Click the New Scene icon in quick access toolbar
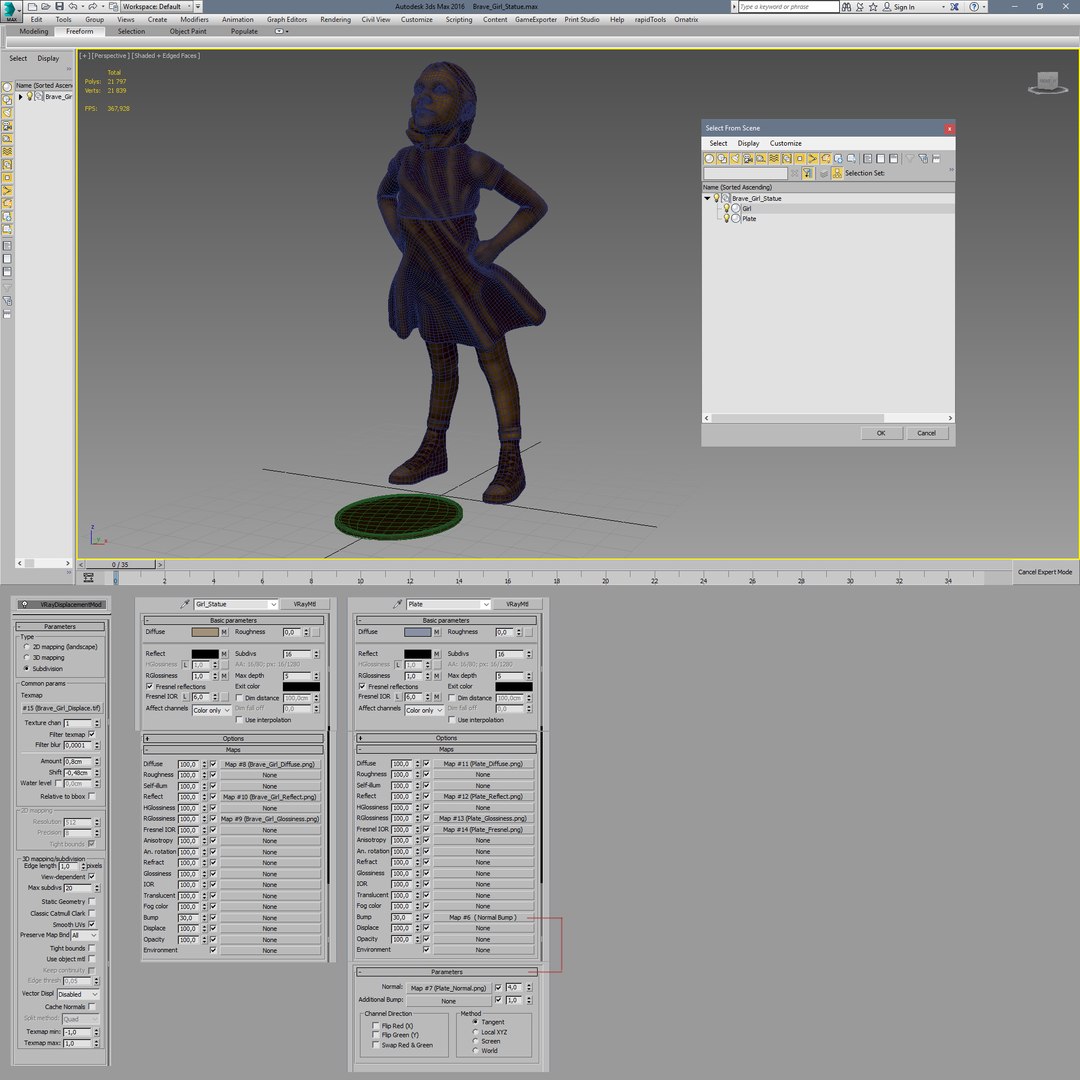1080x1080 pixels. (x=32, y=6)
